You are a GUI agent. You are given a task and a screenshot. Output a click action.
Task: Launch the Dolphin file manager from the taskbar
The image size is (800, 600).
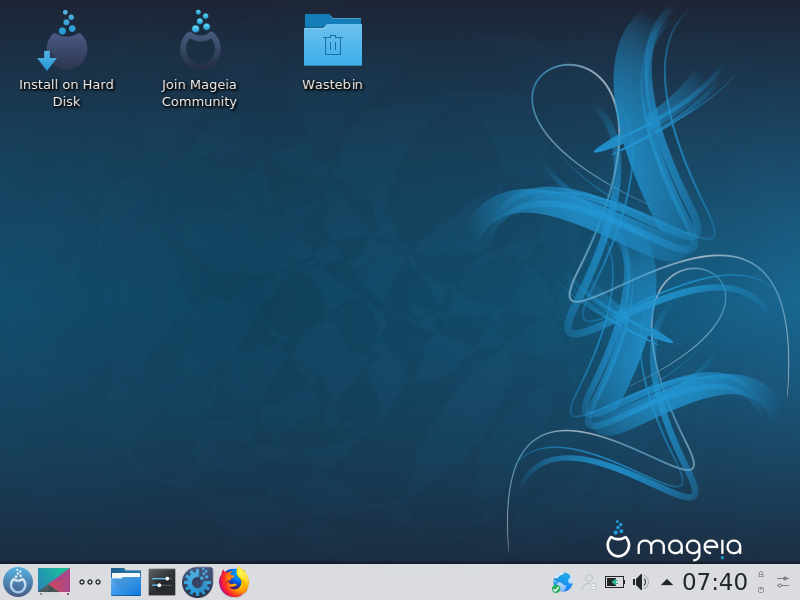(x=126, y=582)
